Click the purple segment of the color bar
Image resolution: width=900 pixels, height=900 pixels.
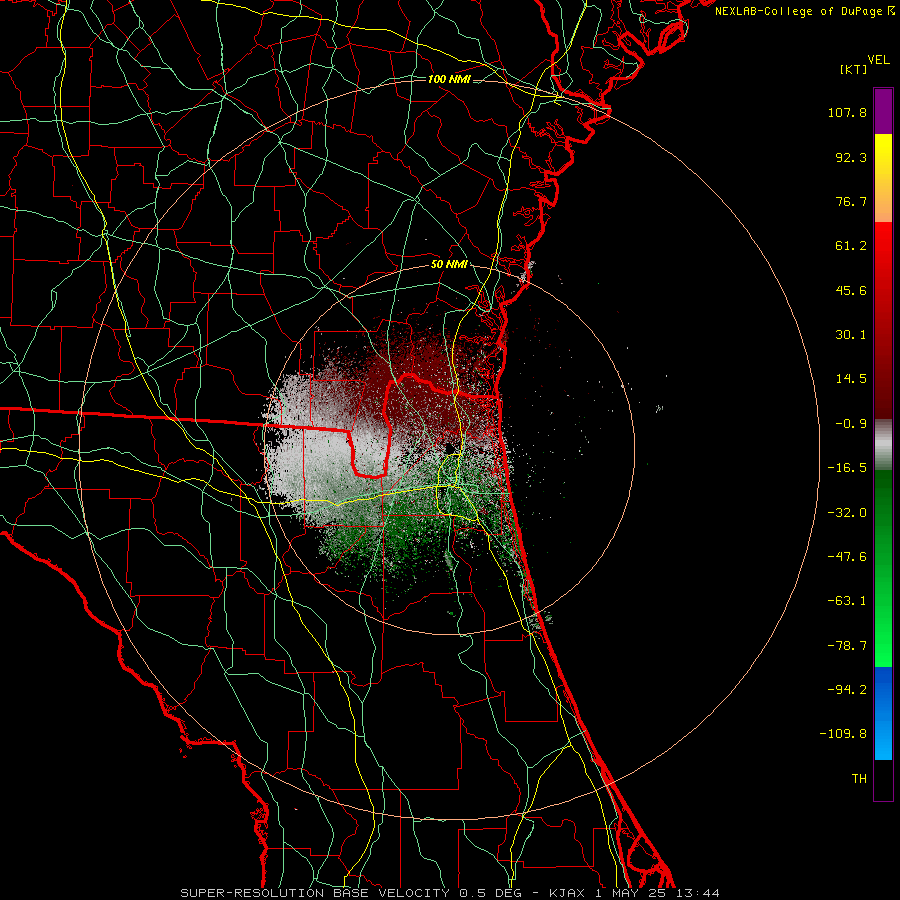[883, 111]
